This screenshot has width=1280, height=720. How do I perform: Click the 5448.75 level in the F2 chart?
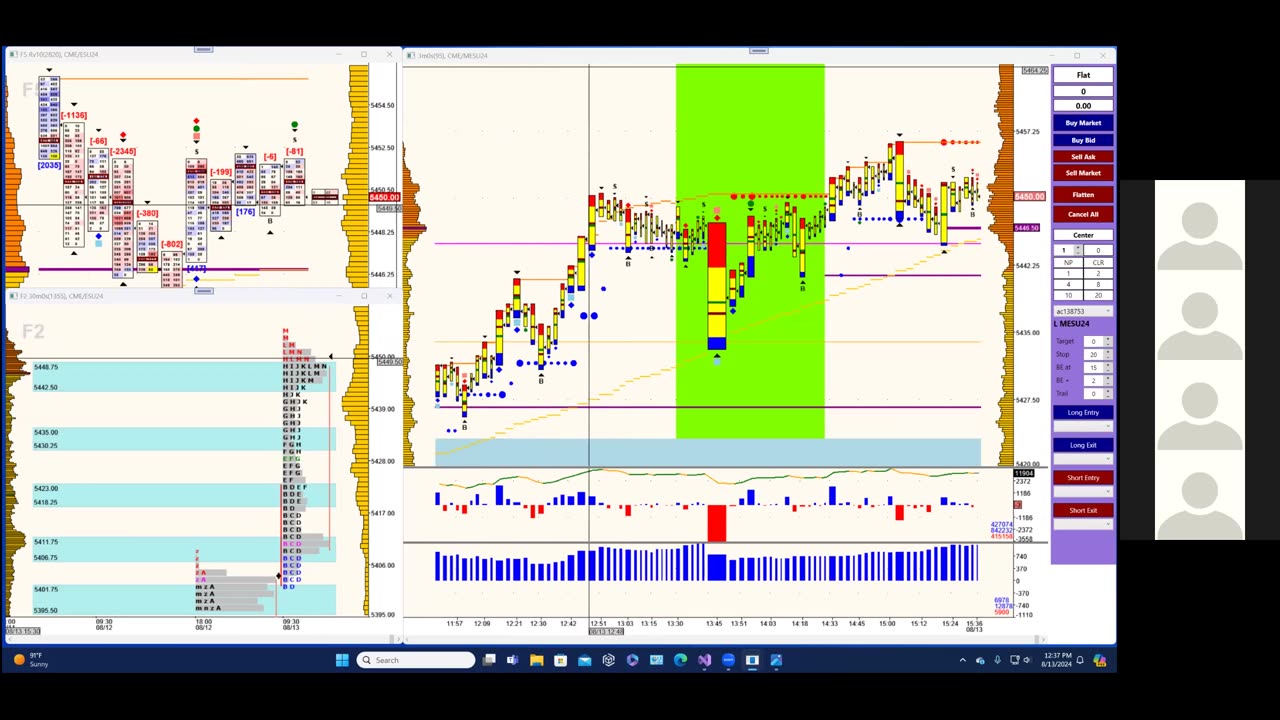(46, 367)
